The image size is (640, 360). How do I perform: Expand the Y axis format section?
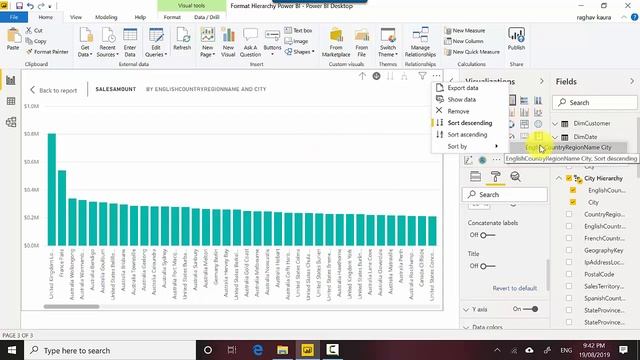point(466,309)
